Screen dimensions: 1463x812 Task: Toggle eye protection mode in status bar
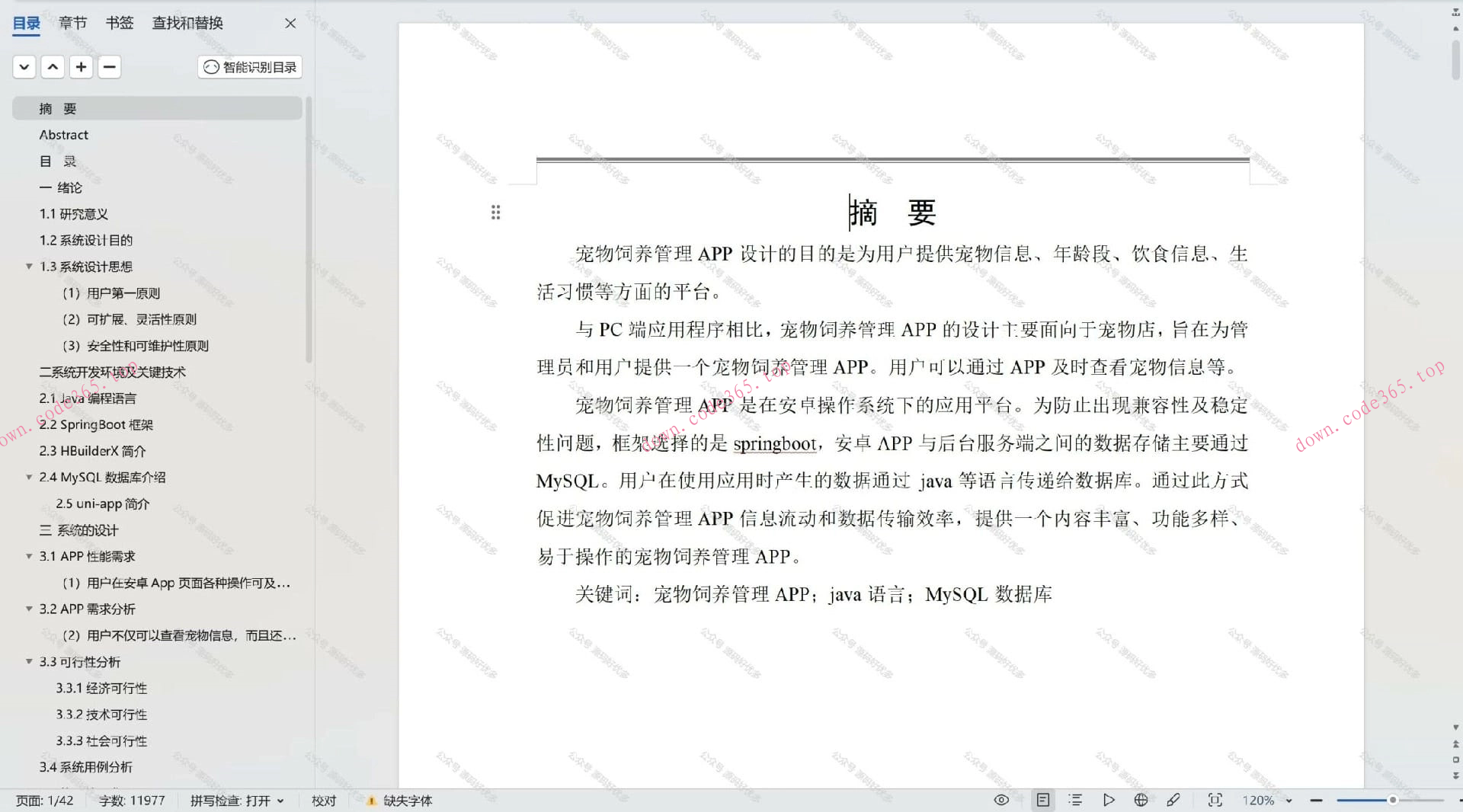(x=1000, y=800)
